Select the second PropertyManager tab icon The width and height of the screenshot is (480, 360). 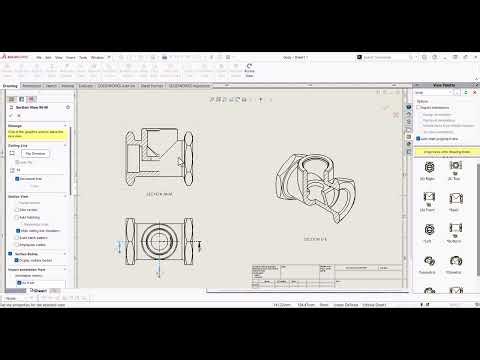(x=22, y=99)
